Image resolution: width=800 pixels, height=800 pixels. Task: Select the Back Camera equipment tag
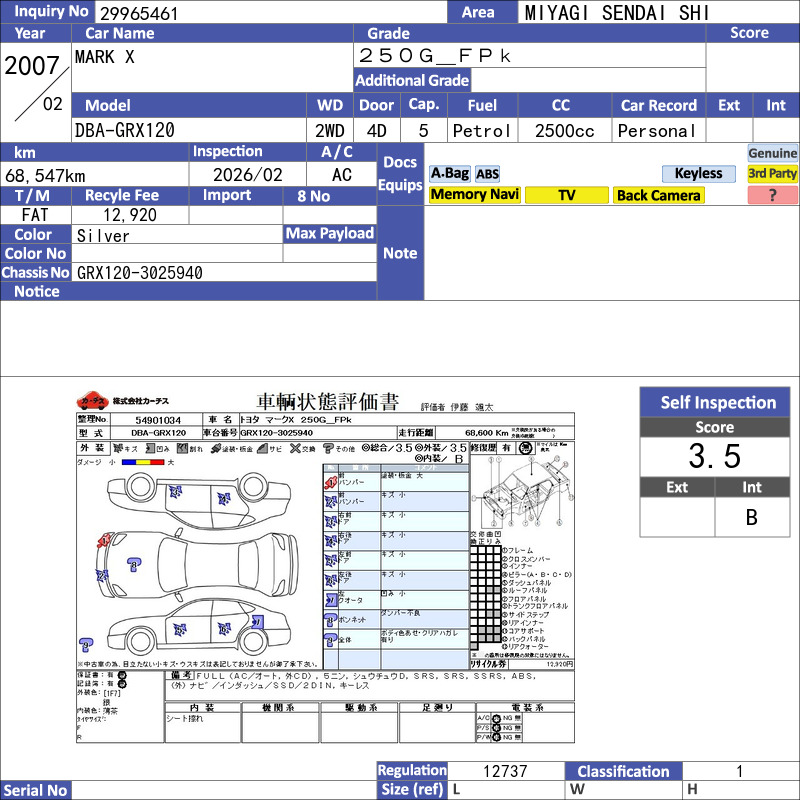tap(658, 196)
